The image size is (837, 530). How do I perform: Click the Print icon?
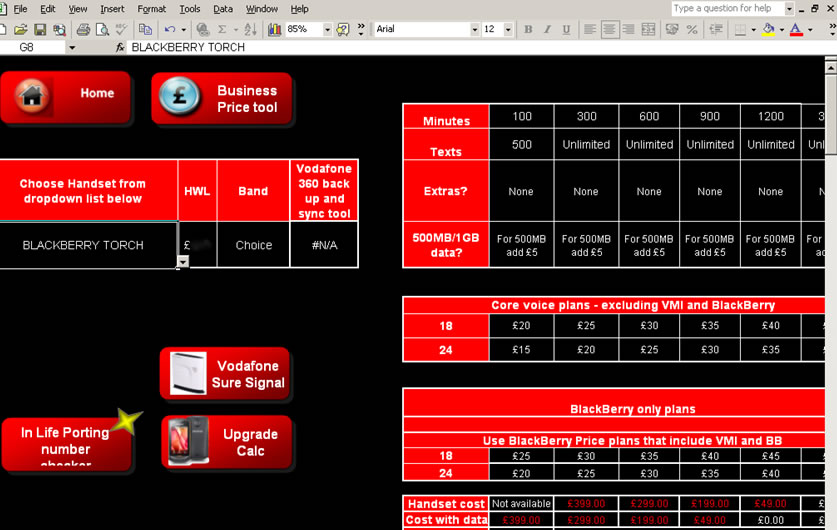tap(83, 30)
